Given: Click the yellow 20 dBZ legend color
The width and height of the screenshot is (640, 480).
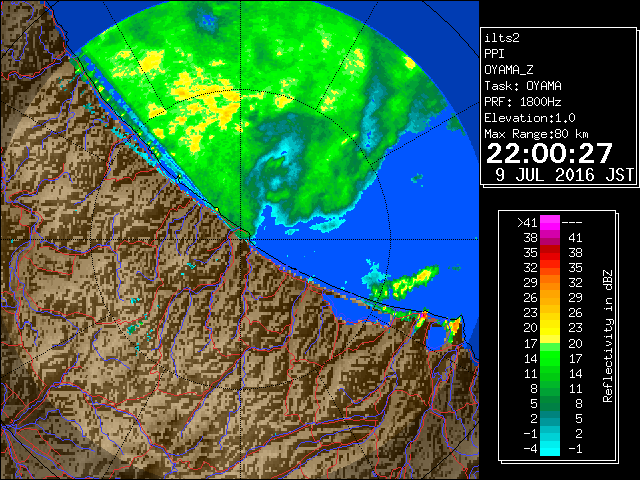Looking at the screenshot, I should 550,328.
